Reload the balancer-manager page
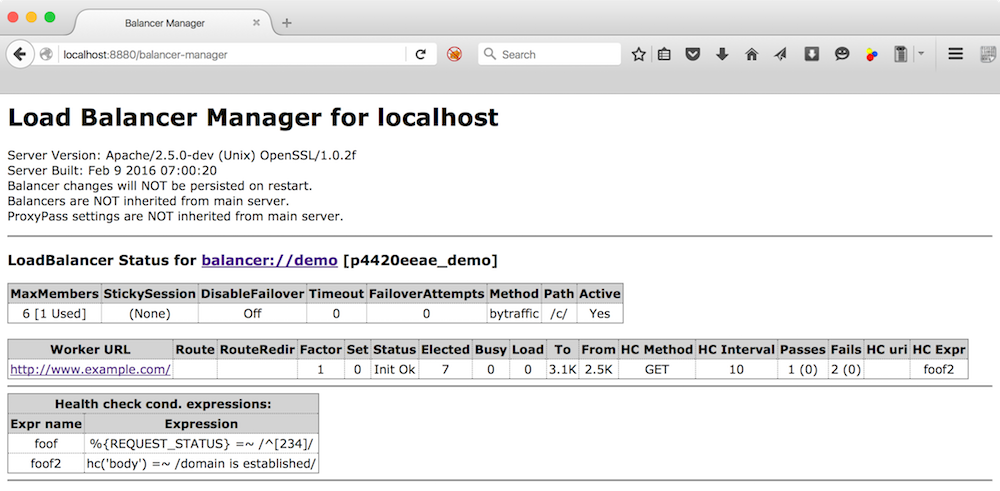The width and height of the screenshot is (1000, 491). (421, 54)
